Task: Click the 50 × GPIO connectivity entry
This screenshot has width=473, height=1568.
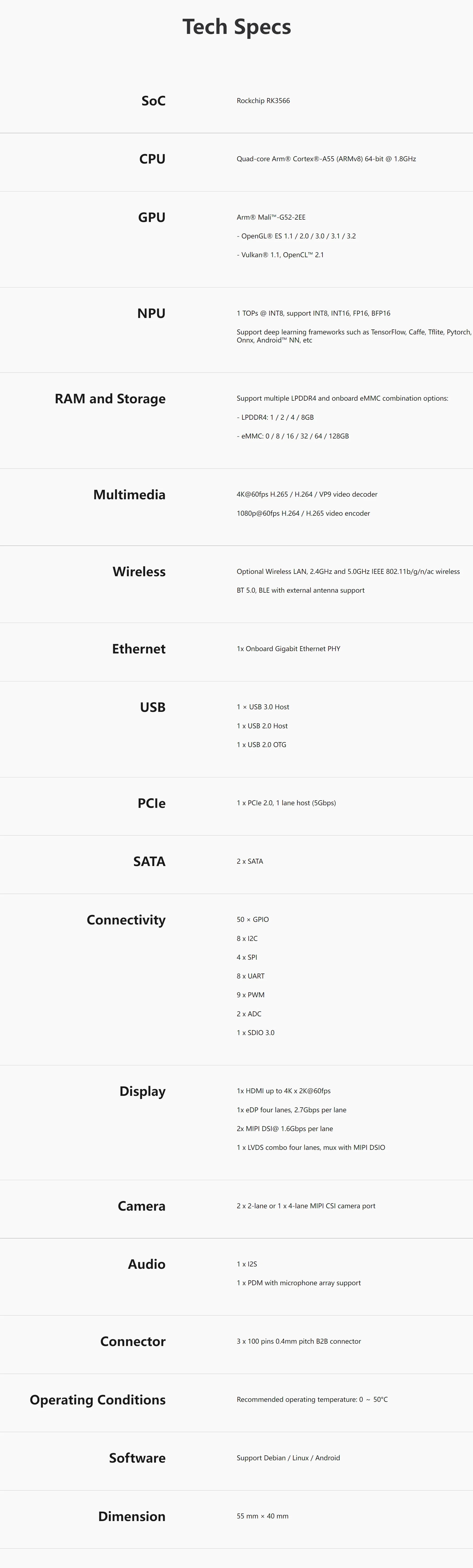Action: pyautogui.click(x=253, y=920)
